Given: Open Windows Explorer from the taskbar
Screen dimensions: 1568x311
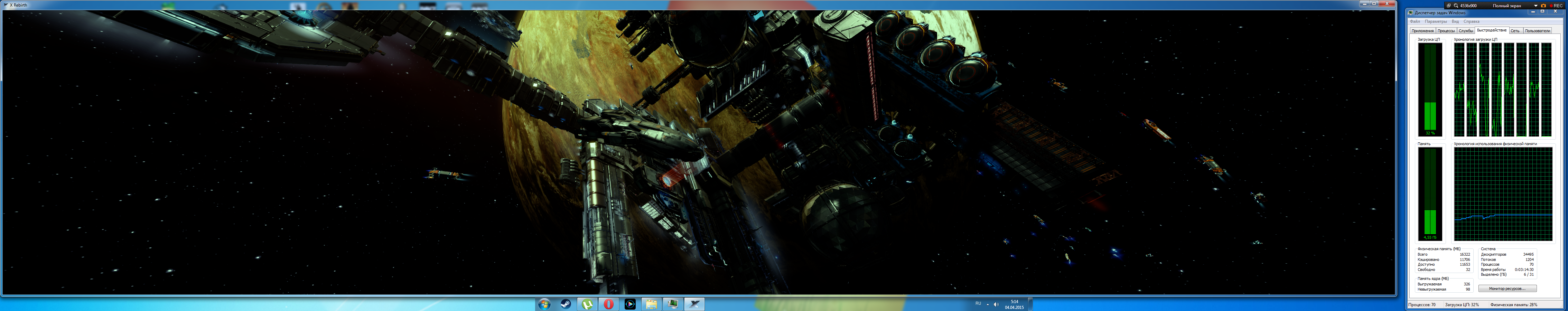Looking at the screenshot, I should (x=651, y=304).
